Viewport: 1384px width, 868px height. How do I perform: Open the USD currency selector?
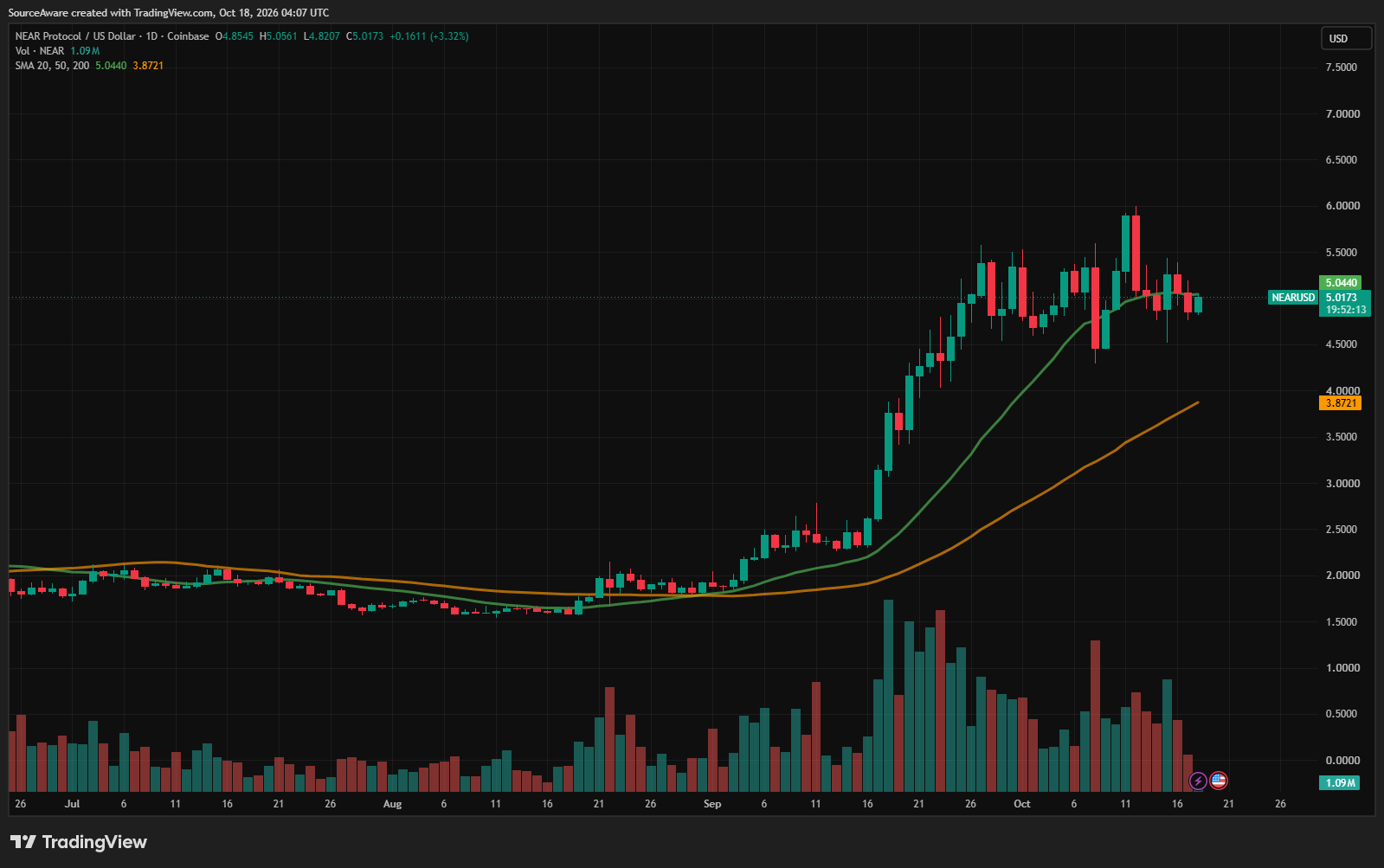click(1346, 39)
